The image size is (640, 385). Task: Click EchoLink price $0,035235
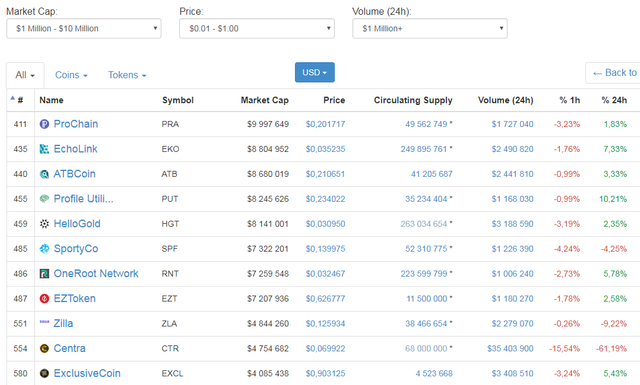click(x=325, y=149)
